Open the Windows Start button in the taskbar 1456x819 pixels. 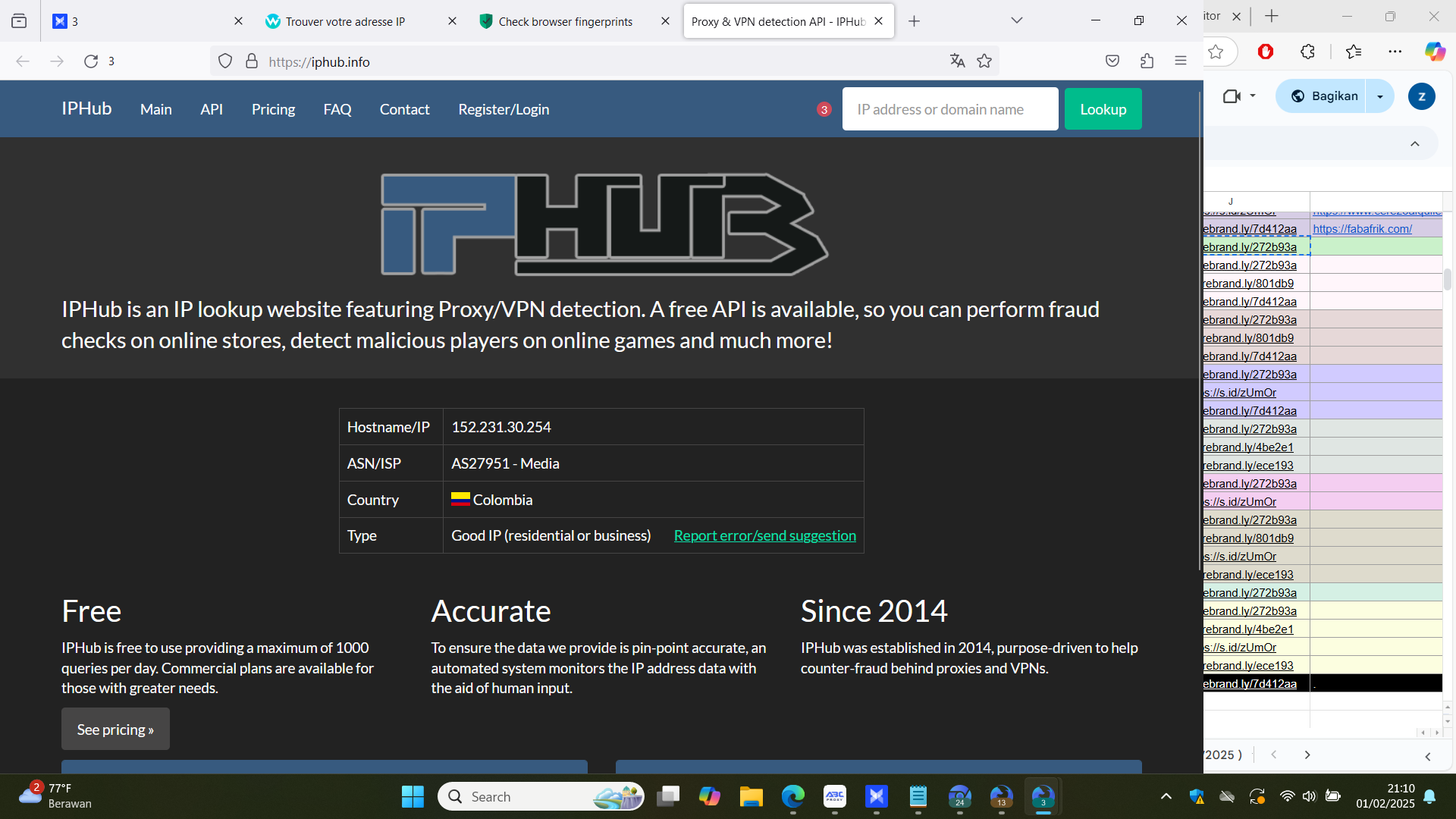point(413,796)
